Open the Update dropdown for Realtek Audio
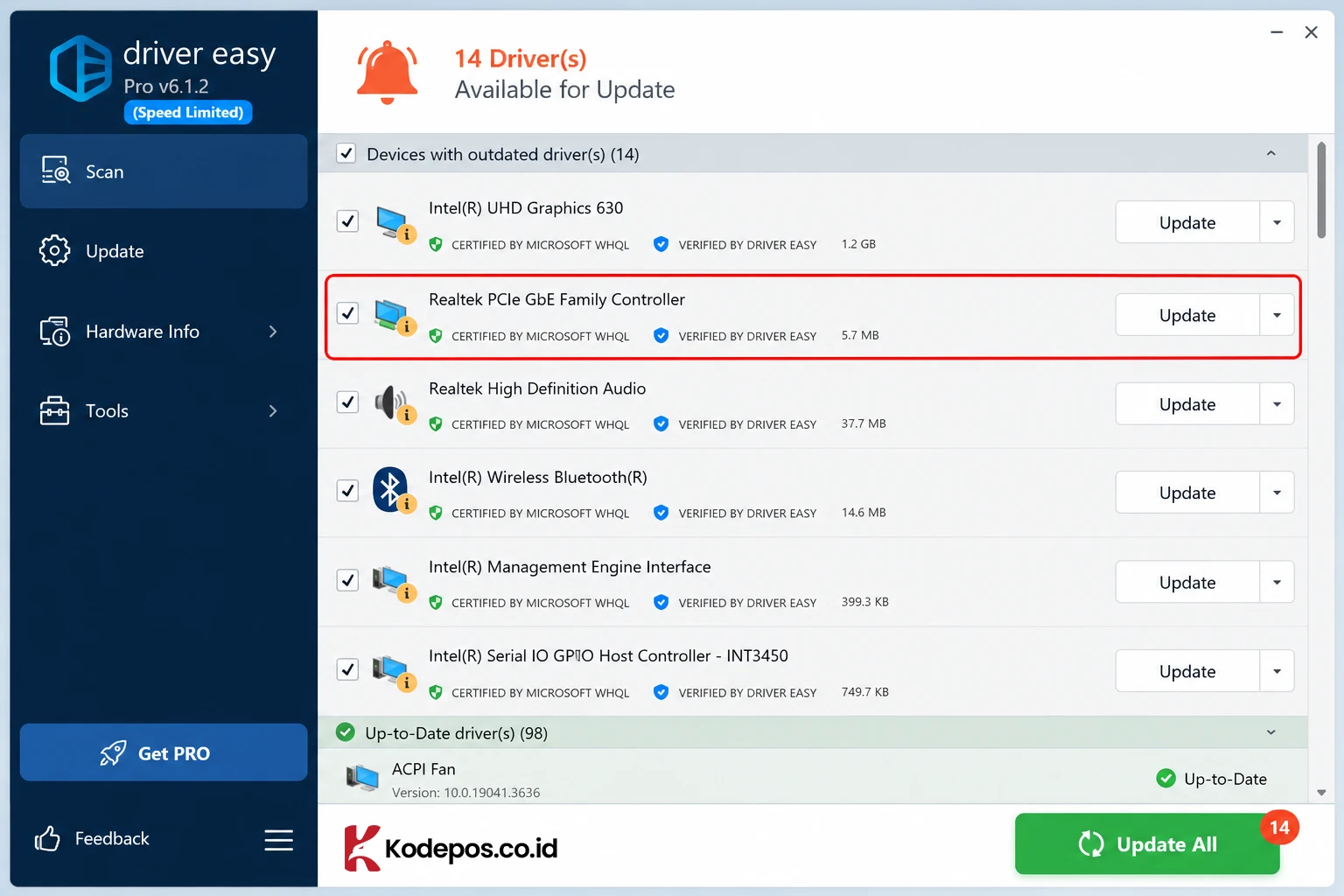1344x896 pixels. pos(1277,404)
